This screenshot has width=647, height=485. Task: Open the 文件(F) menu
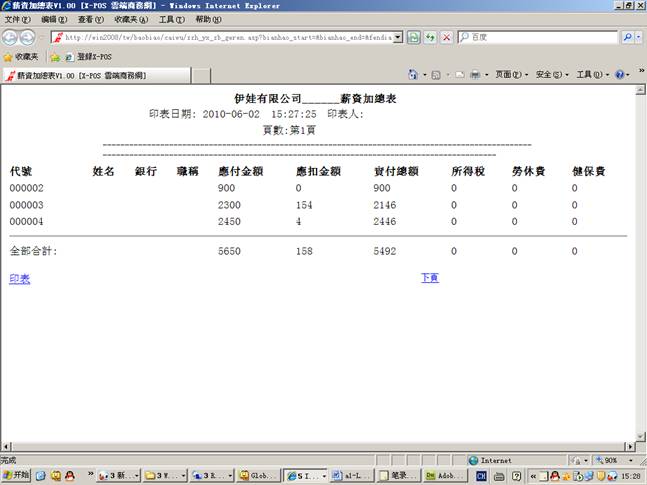tap(18, 19)
